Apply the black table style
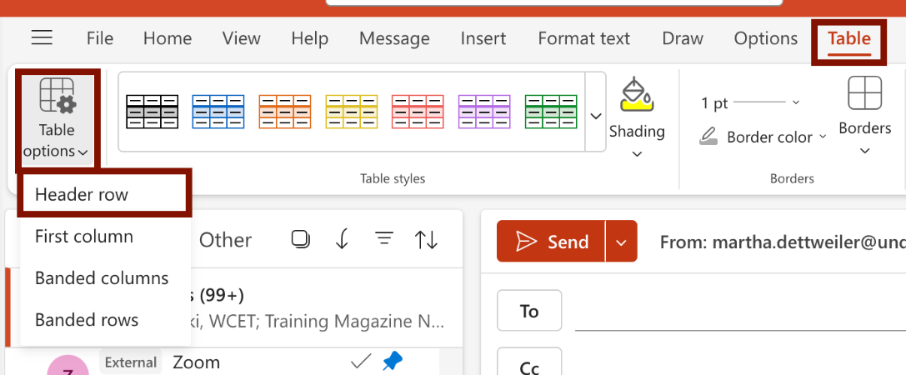This screenshot has height=375, width=906. (152, 112)
